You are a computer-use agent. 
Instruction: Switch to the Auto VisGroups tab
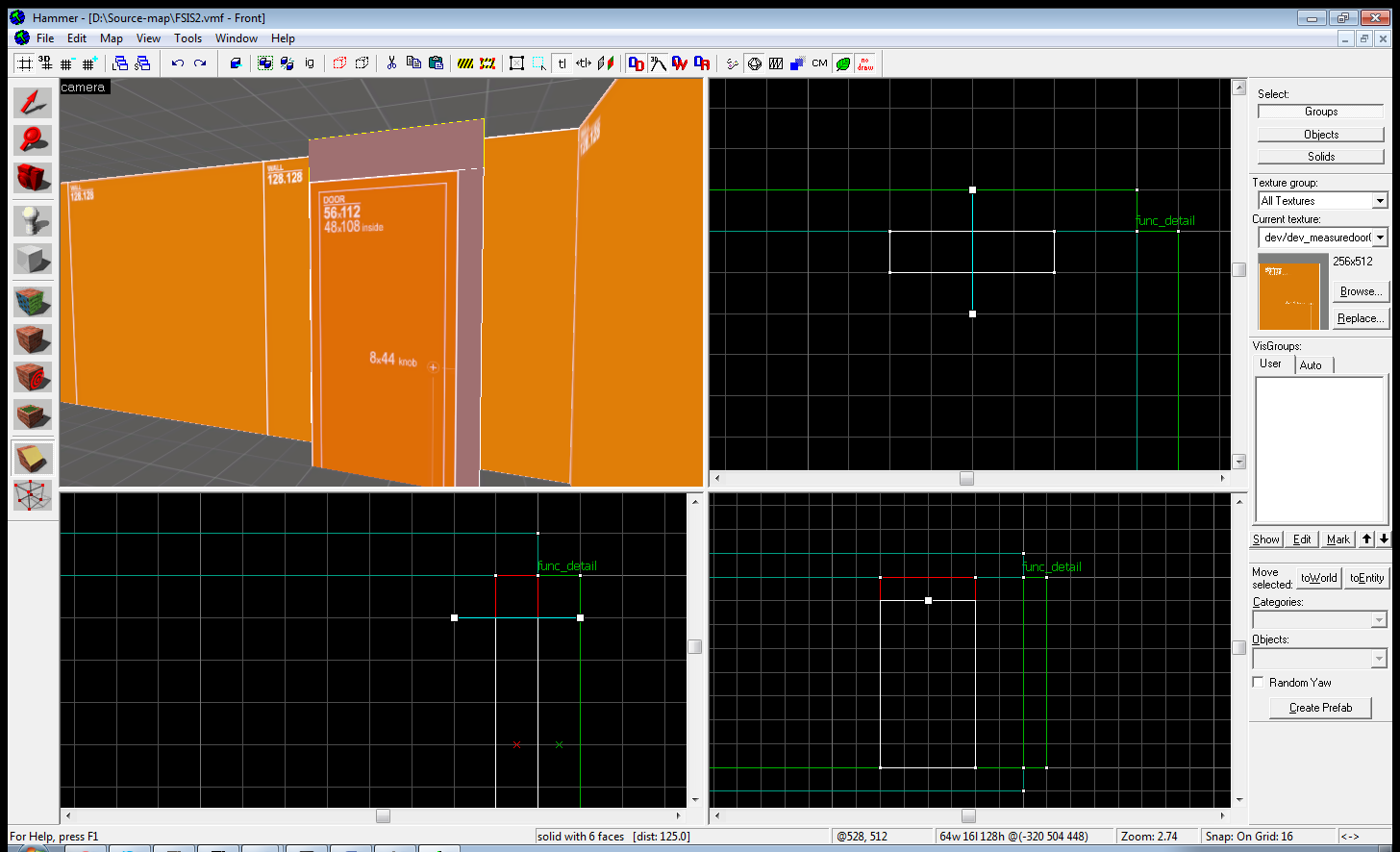[1312, 364]
